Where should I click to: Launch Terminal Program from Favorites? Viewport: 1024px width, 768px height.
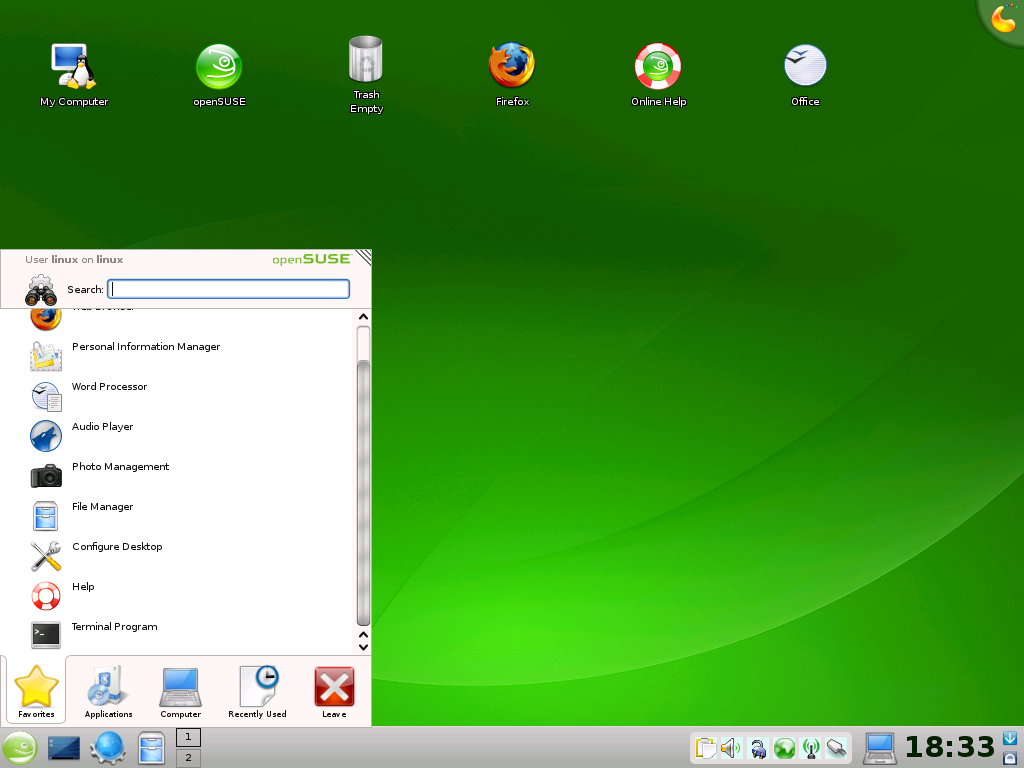coord(114,628)
